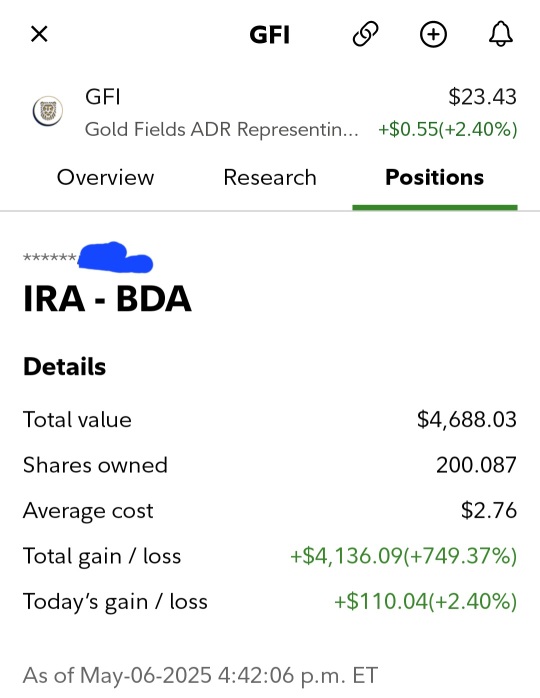The height and width of the screenshot is (698, 540).
Task: Tap the $23.43 share price
Action: (483, 97)
